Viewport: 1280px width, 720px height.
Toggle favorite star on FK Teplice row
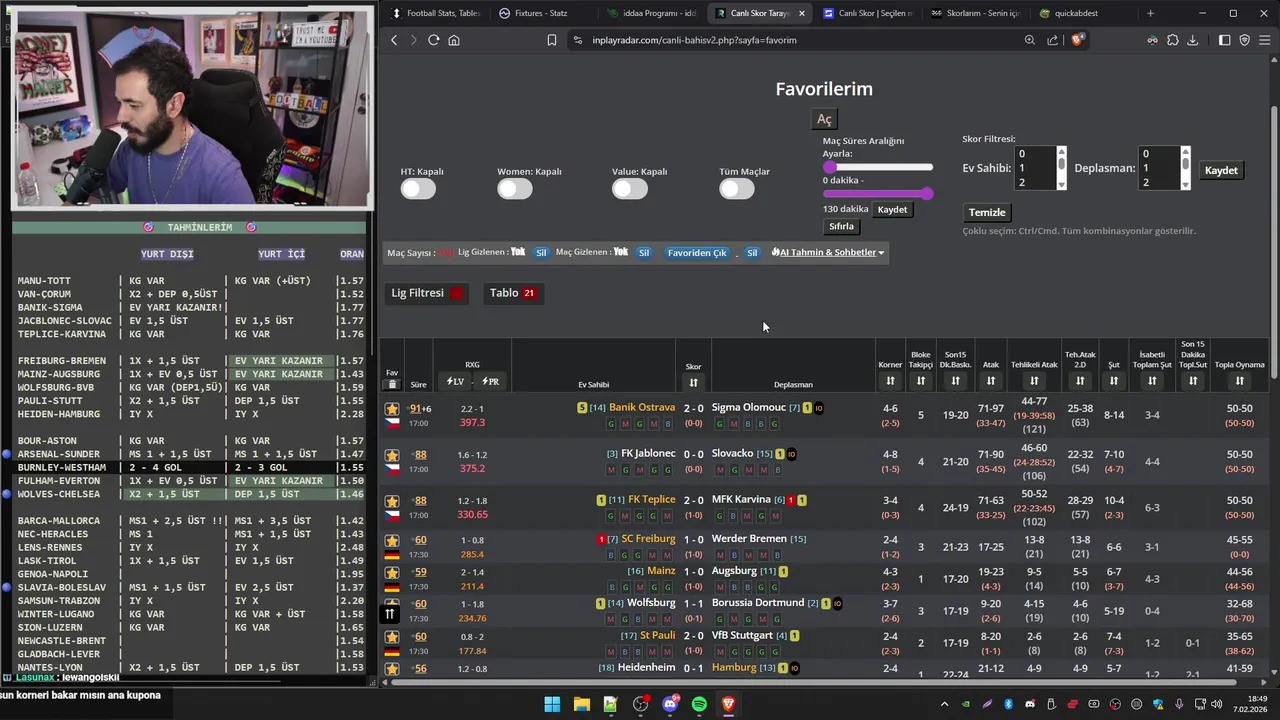(392, 501)
